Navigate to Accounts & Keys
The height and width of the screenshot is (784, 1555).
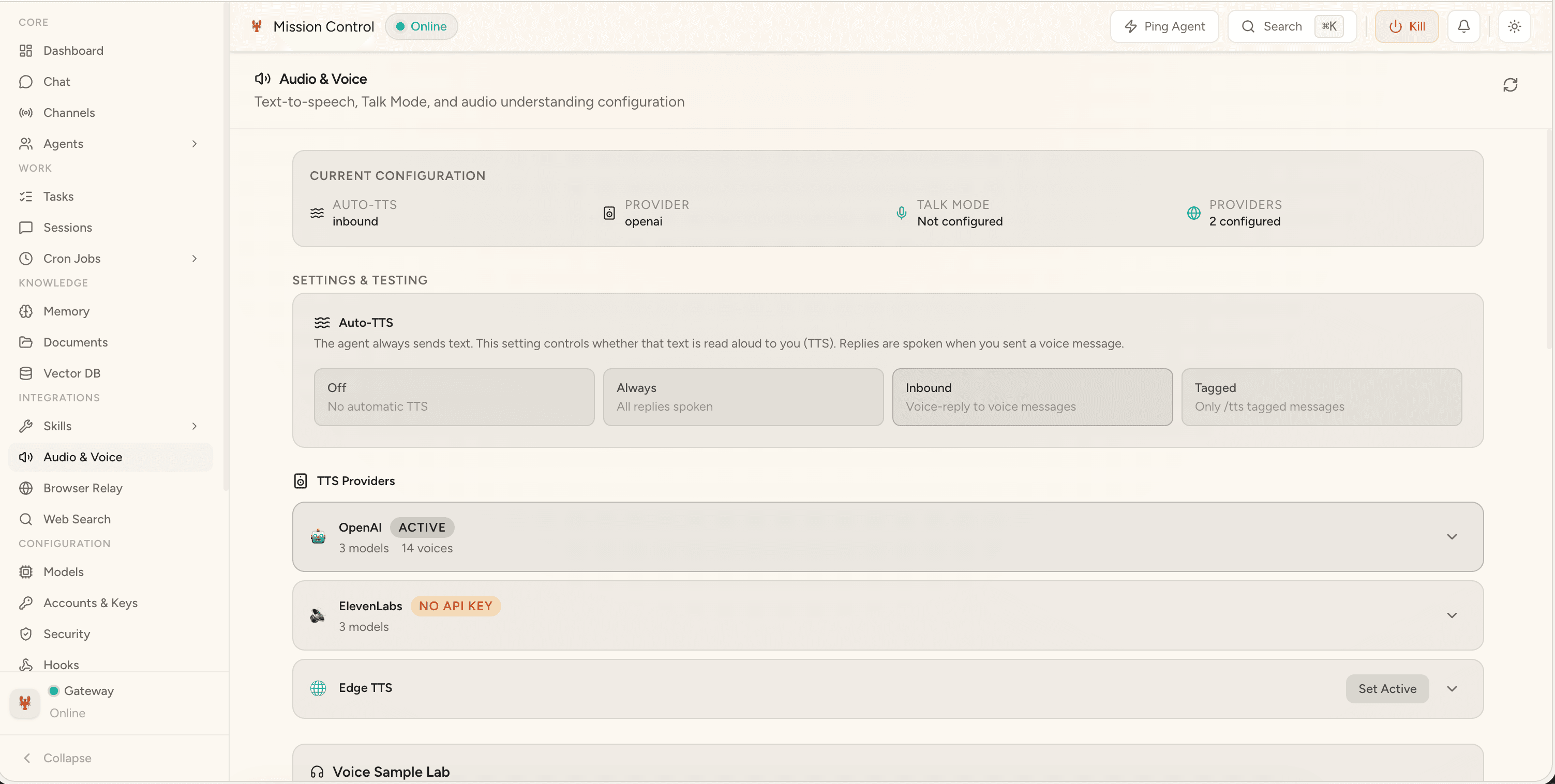91,602
